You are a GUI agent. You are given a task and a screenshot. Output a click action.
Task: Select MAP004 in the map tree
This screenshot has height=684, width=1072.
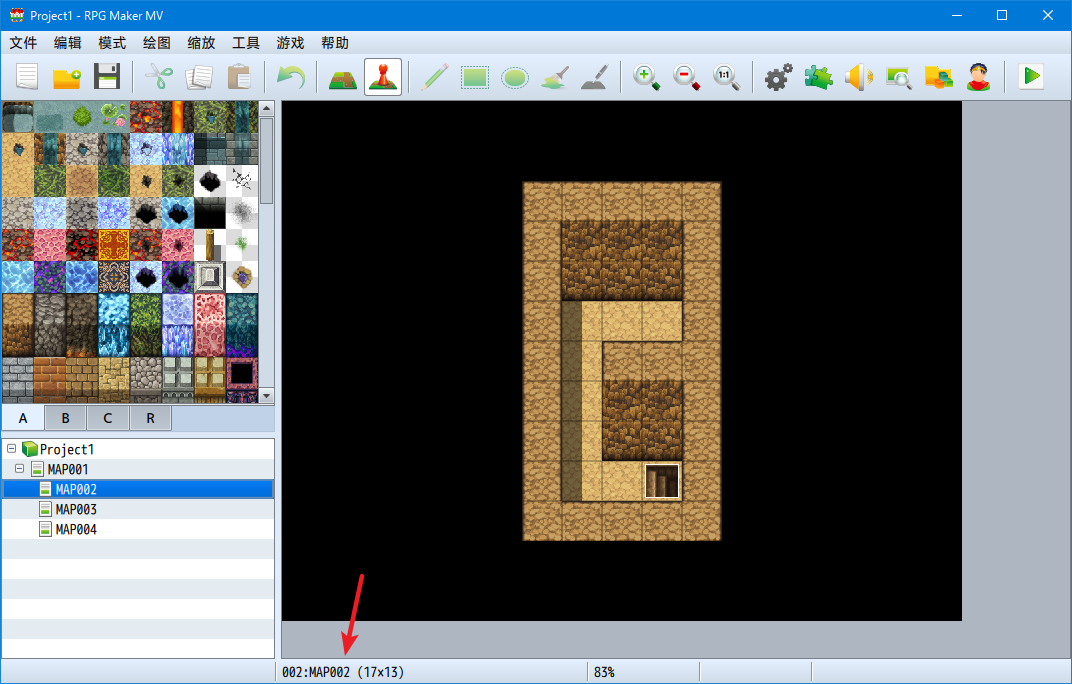[76, 529]
